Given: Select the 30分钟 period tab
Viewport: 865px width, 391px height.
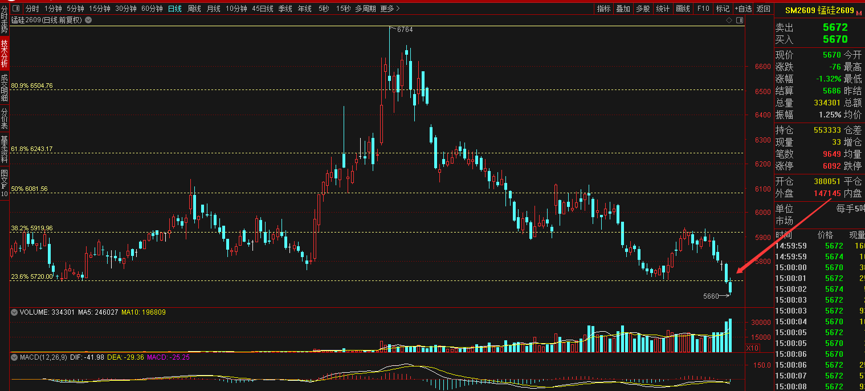Looking at the screenshot, I should [126, 8].
